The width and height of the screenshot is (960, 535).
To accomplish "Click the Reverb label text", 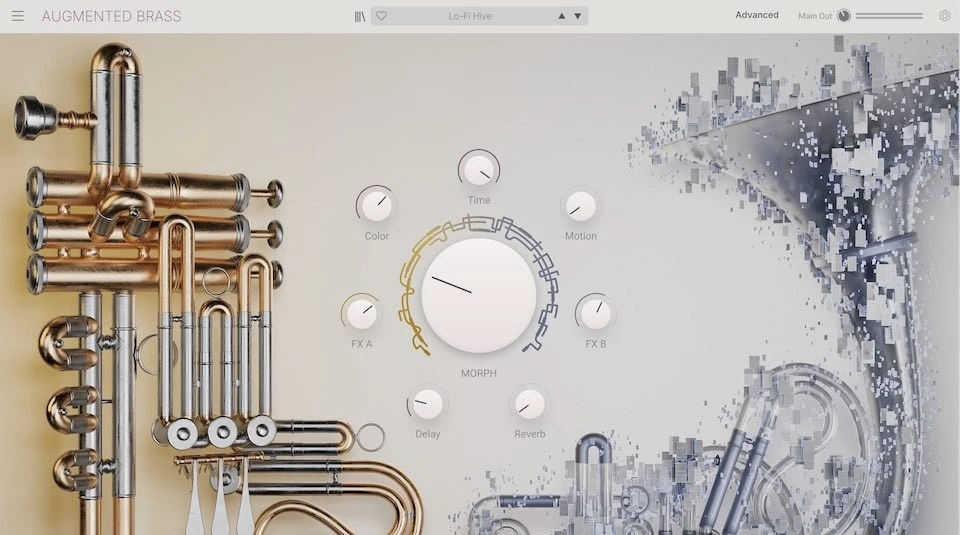I will (x=530, y=434).
